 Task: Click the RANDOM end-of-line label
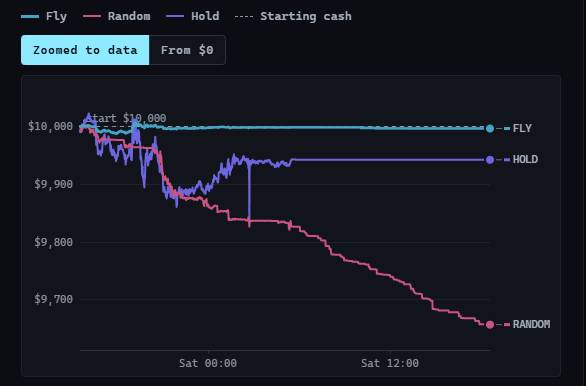point(531,324)
